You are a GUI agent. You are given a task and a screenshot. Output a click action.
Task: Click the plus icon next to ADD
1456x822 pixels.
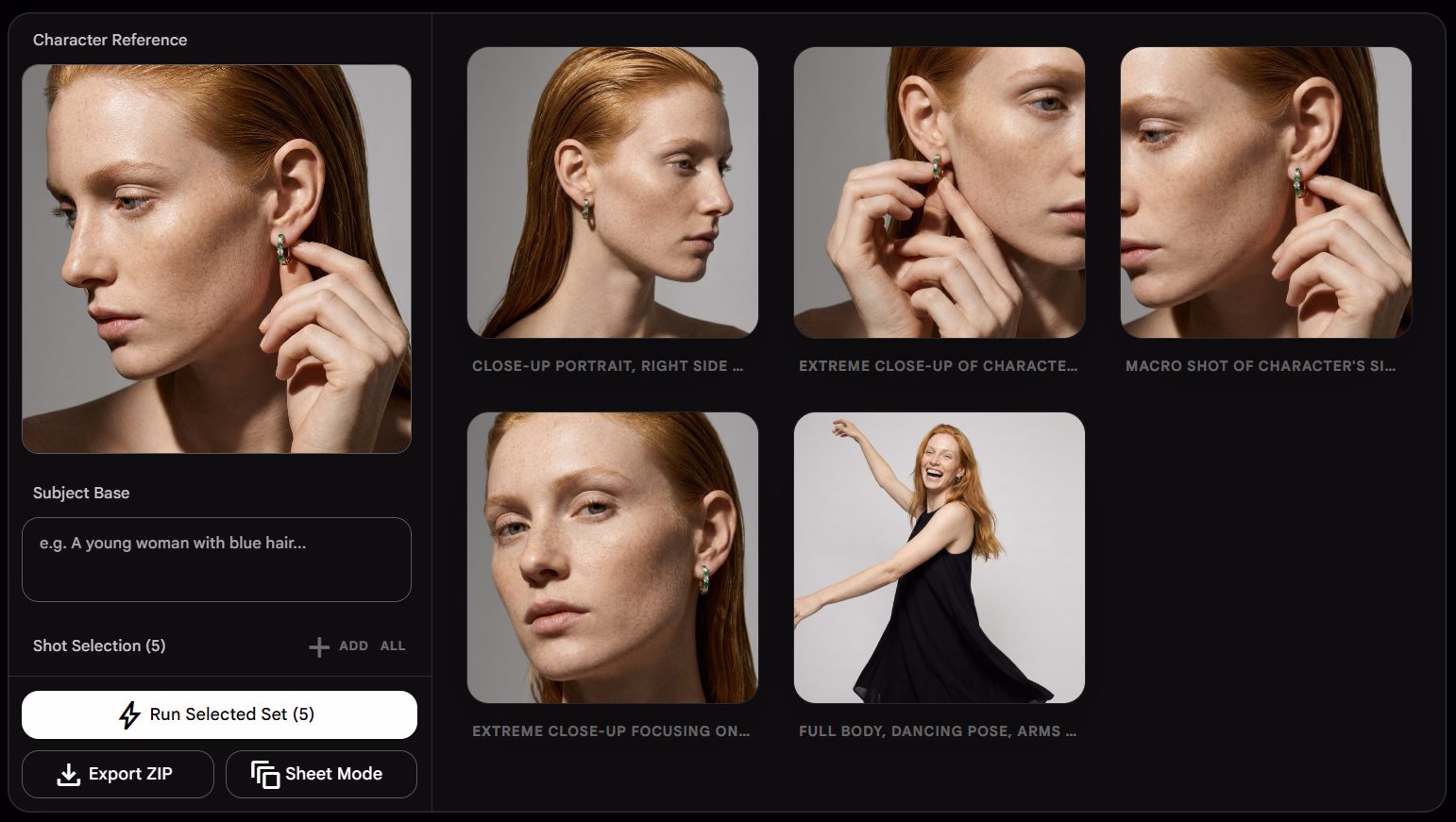(x=319, y=646)
